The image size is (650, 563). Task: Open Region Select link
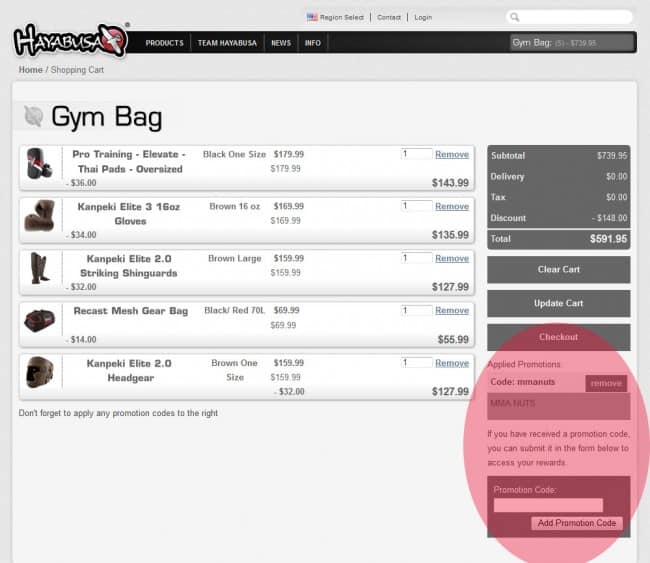[x=342, y=17]
